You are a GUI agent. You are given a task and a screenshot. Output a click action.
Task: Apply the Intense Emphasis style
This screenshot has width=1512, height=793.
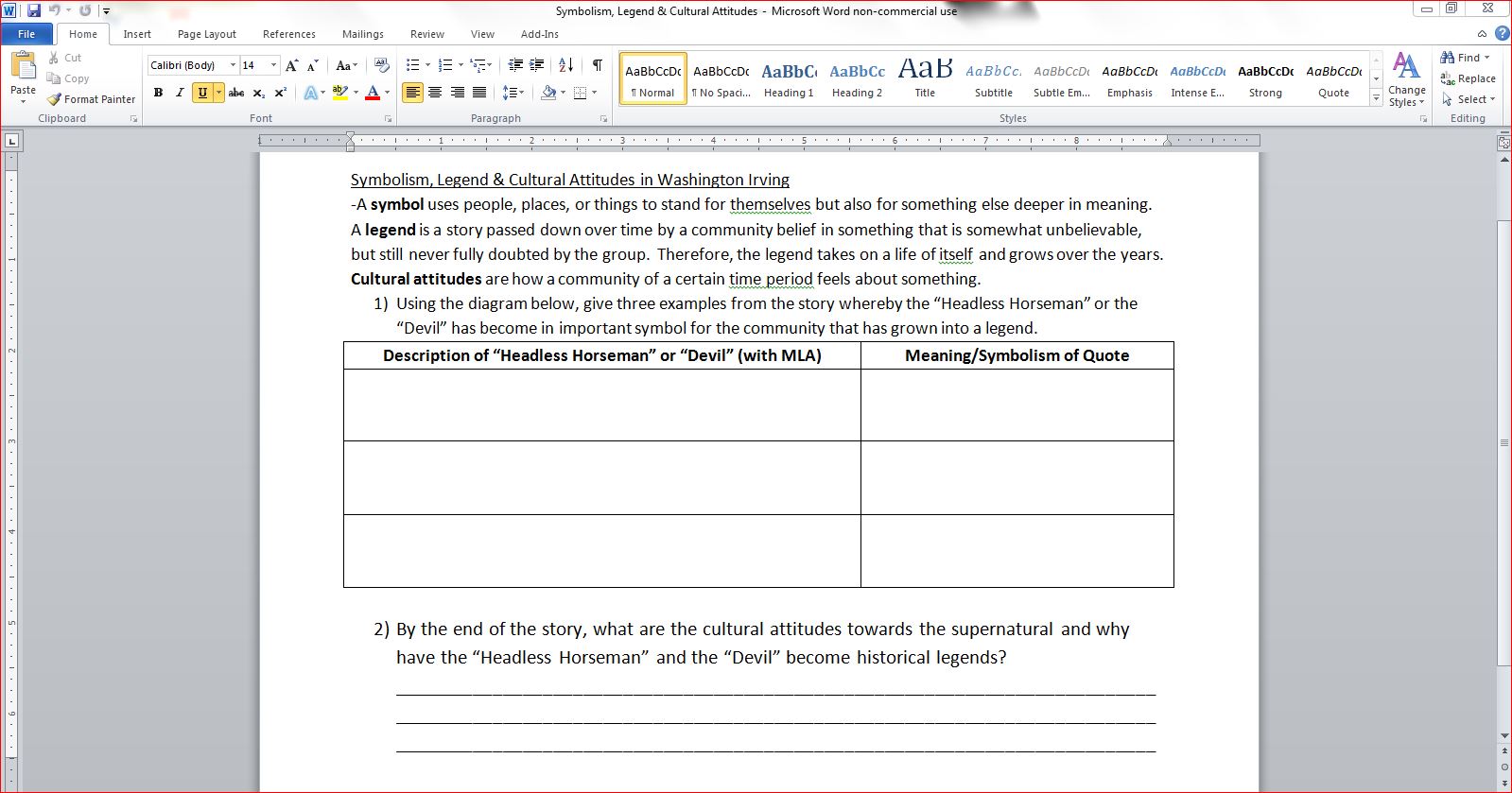pyautogui.click(x=1197, y=78)
